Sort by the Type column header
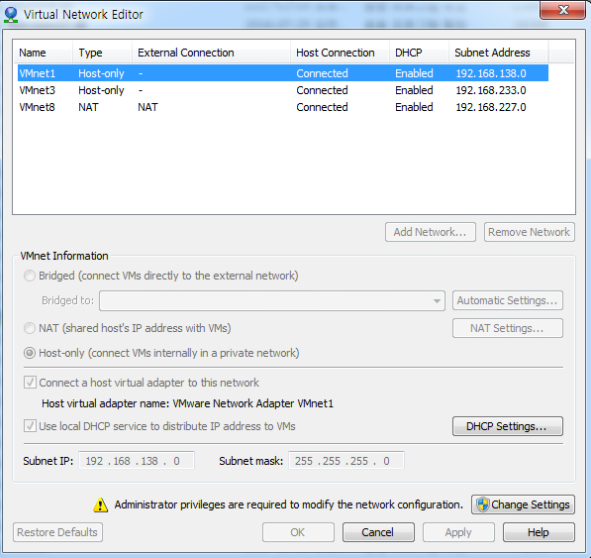The width and height of the screenshot is (591, 558). pyautogui.click(x=102, y=52)
